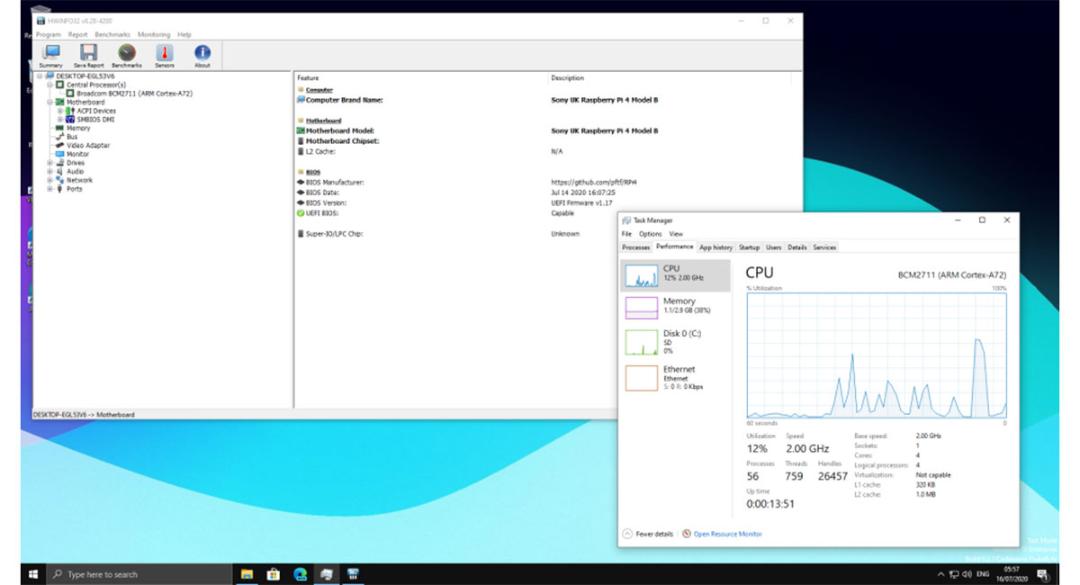
Task: Select the Ethernet performance entry
Action: [x=676, y=378]
